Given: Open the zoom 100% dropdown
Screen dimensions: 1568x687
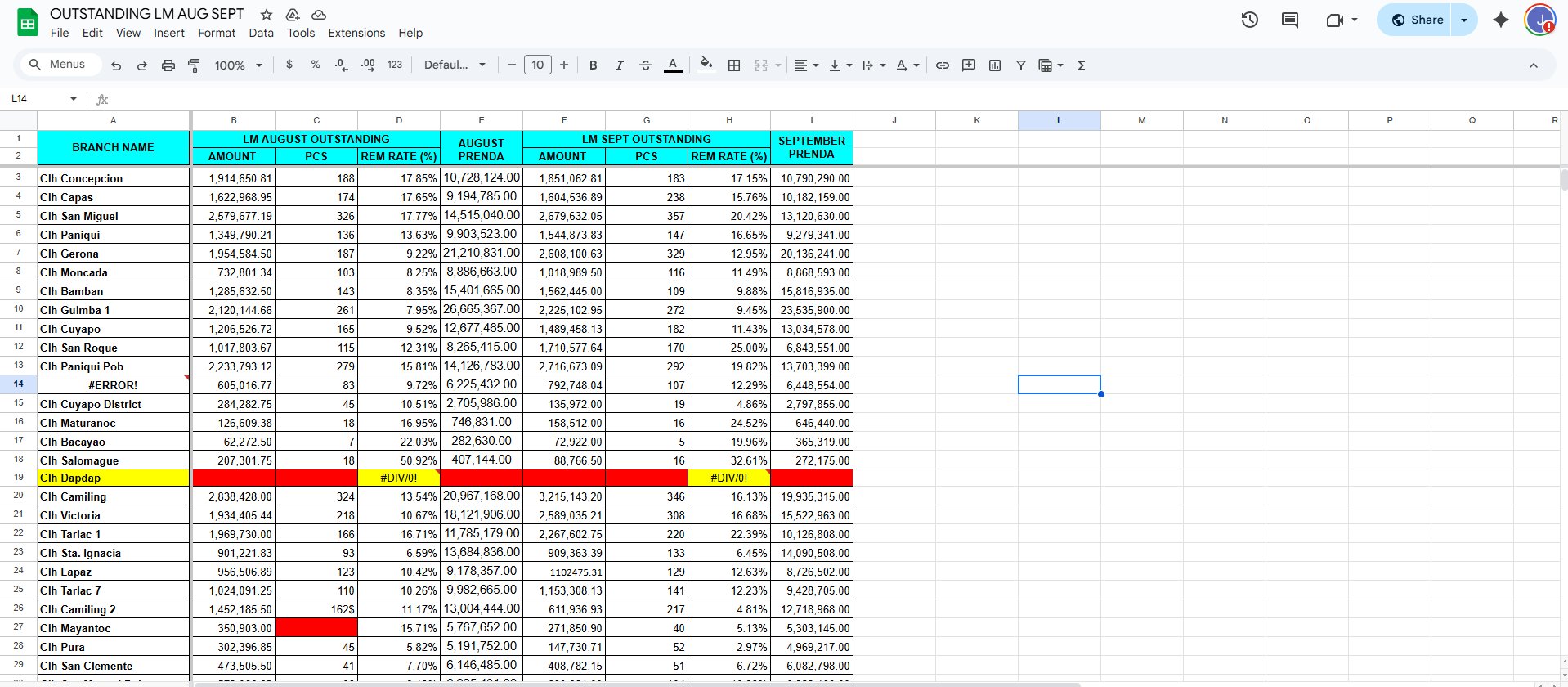Looking at the screenshot, I should [x=238, y=65].
